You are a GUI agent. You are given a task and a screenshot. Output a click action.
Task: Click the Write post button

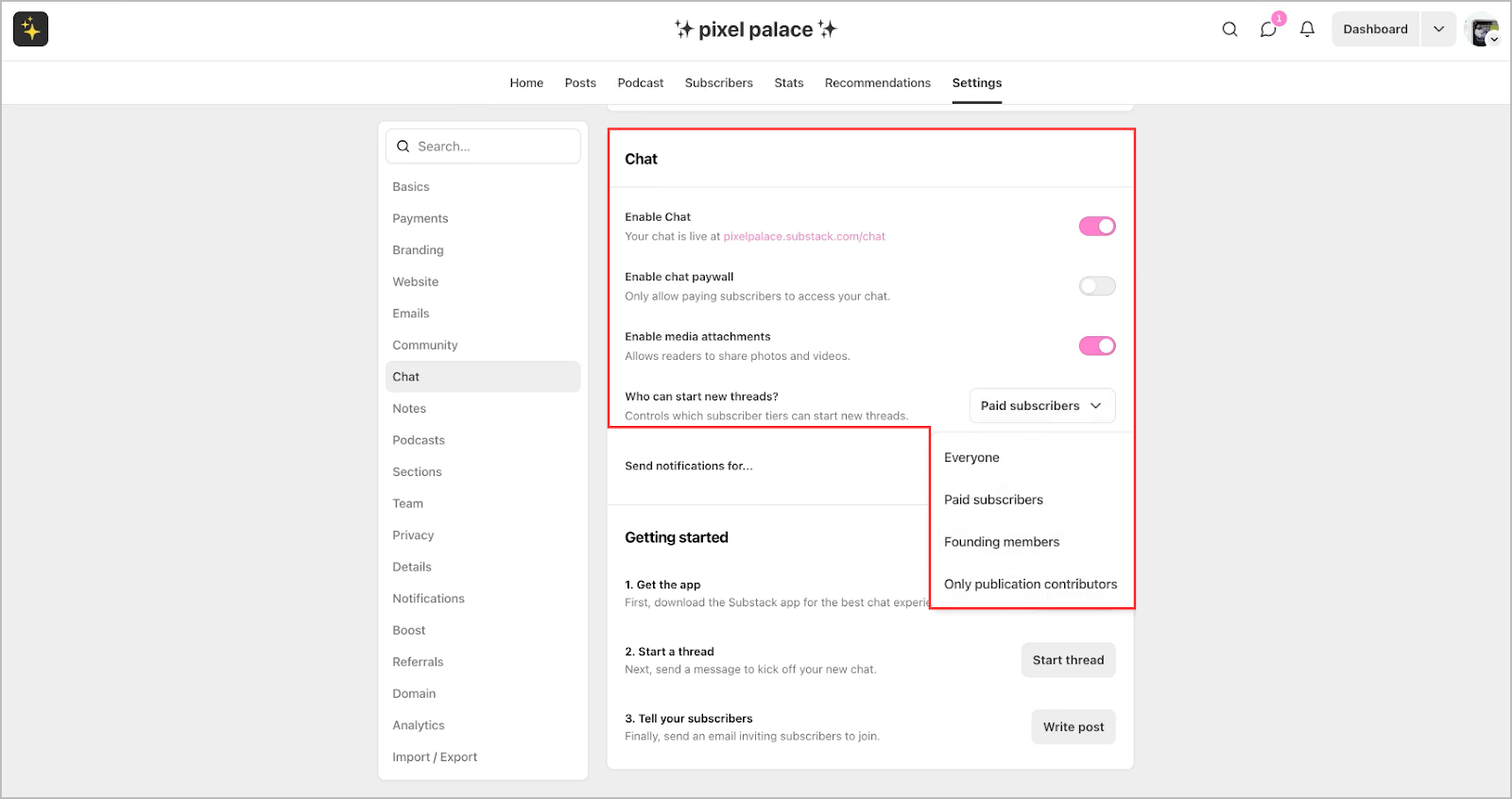coord(1073,726)
